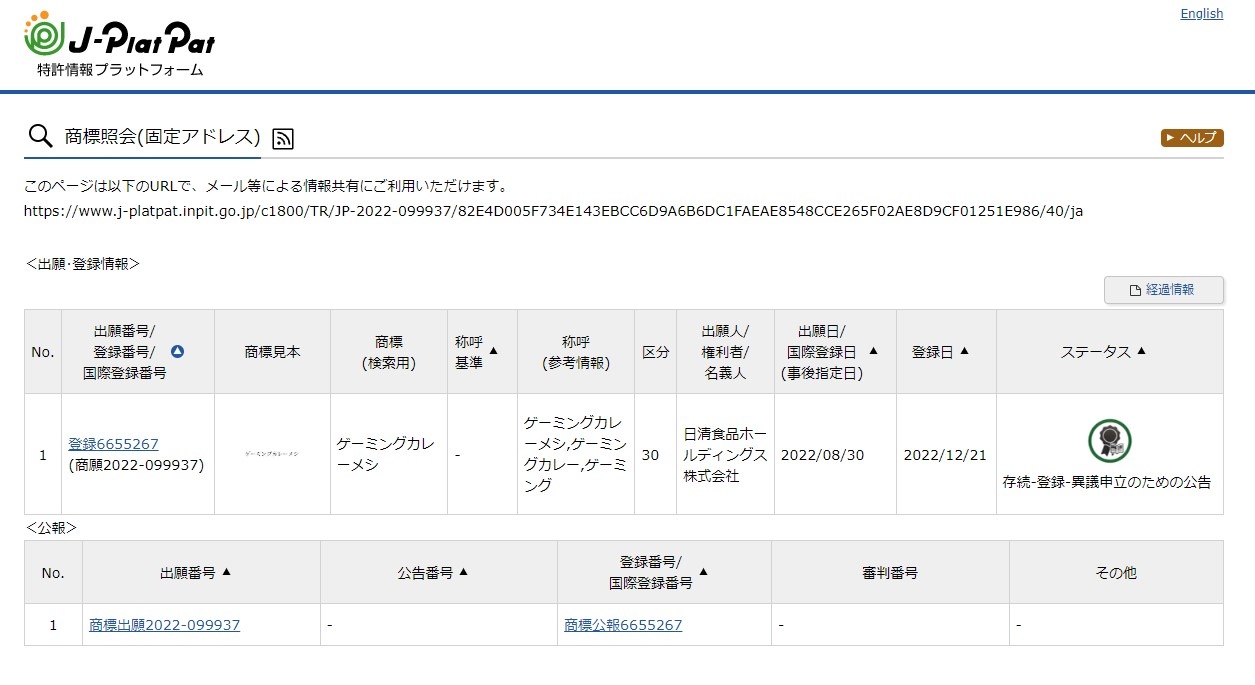
Task: Sort 公報 table by 公告番号
Action: point(463,572)
